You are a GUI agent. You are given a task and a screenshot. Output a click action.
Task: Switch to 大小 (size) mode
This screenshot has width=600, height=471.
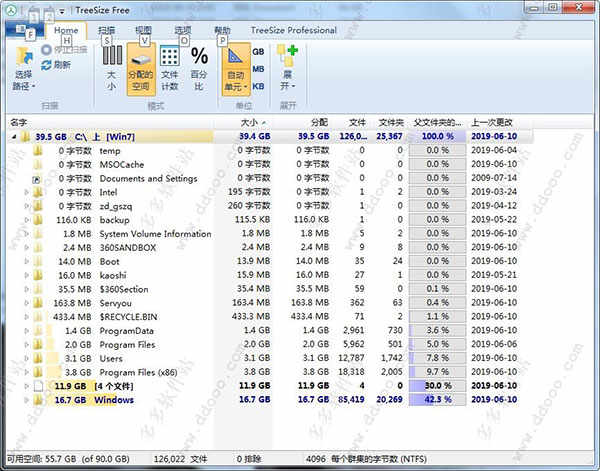(x=112, y=68)
